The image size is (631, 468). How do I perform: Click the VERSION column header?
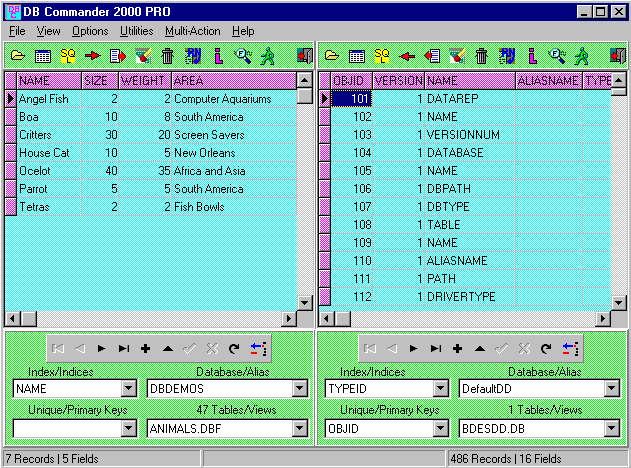[398, 81]
